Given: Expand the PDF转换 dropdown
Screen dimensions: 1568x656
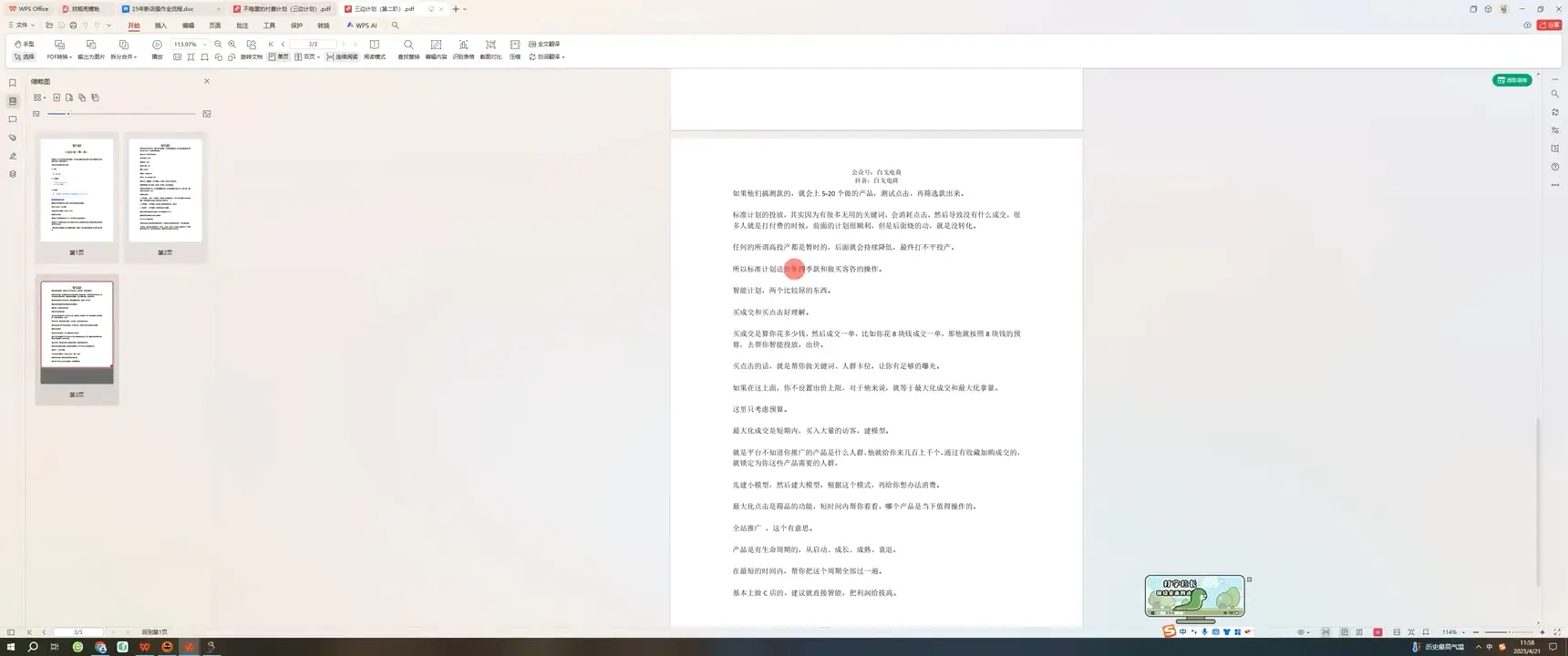Looking at the screenshot, I should pyautogui.click(x=59, y=56).
